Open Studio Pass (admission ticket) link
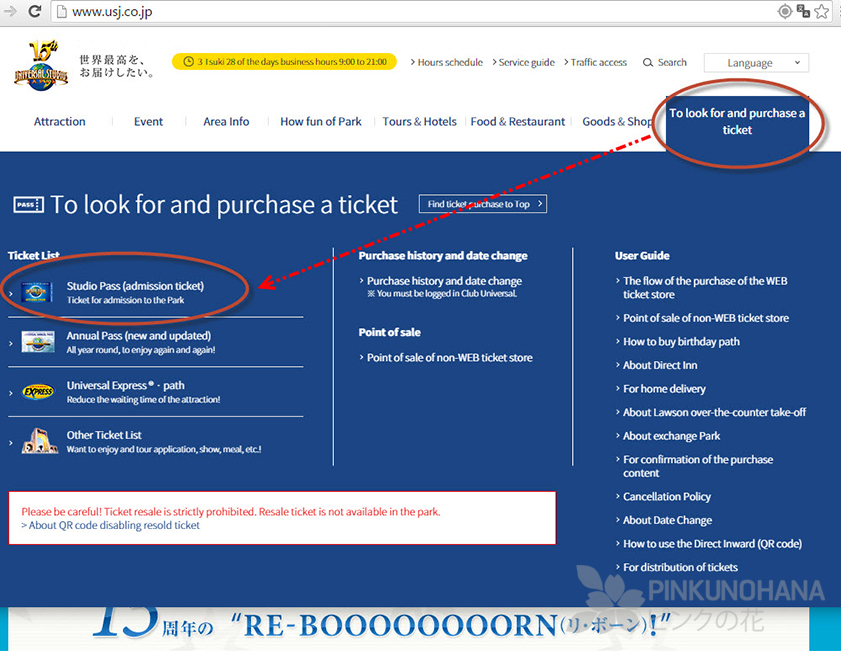 click(x=135, y=286)
